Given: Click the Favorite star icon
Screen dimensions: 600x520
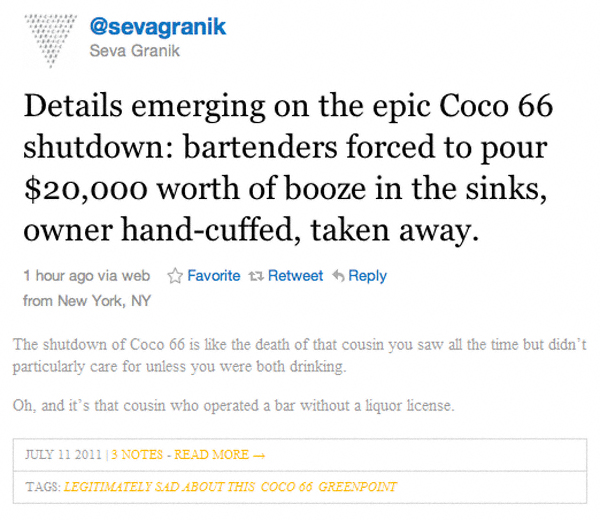Looking at the screenshot, I should [175, 276].
